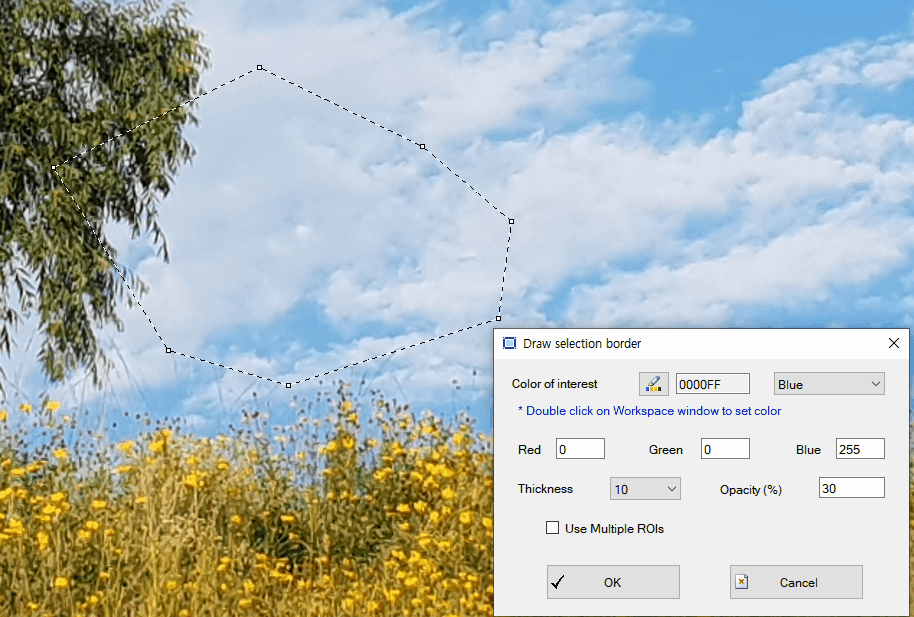
Task: Click the hex color field showing 0000FF
Action: point(712,384)
